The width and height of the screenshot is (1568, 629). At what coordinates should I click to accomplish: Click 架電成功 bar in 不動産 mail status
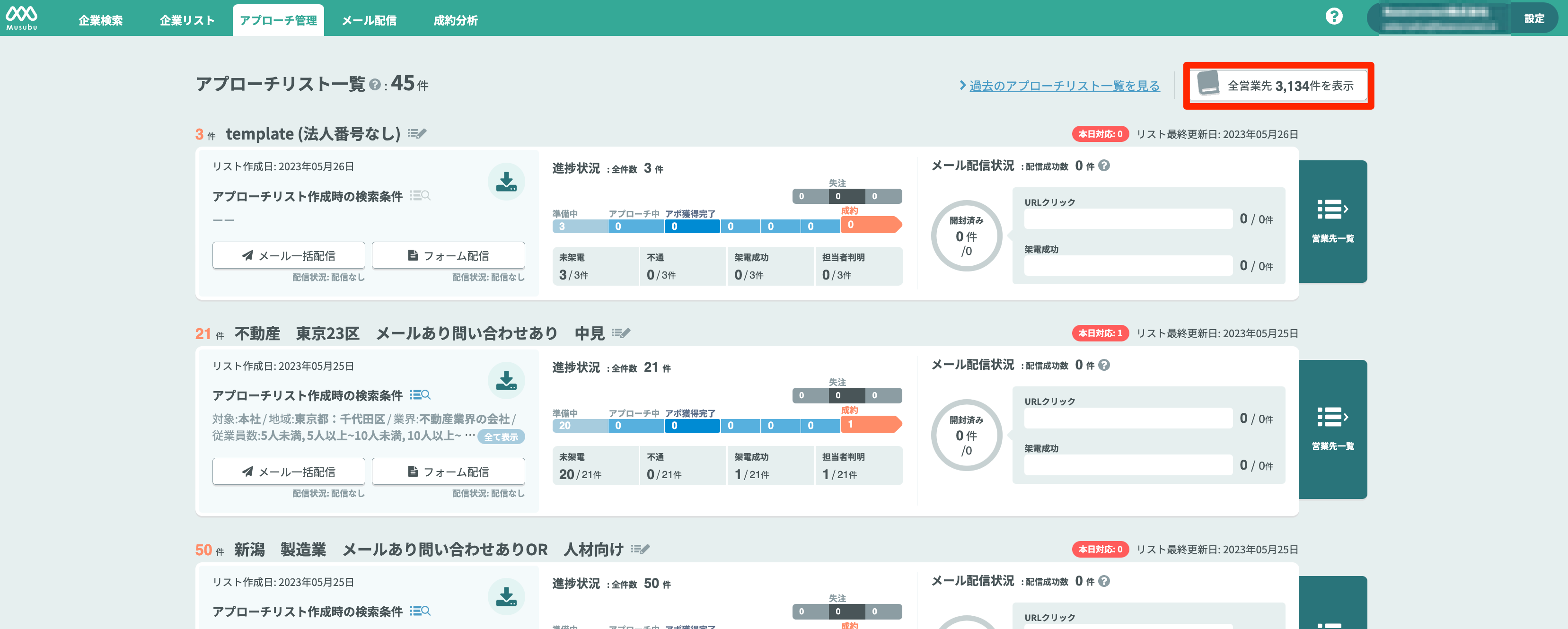click(1128, 465)
